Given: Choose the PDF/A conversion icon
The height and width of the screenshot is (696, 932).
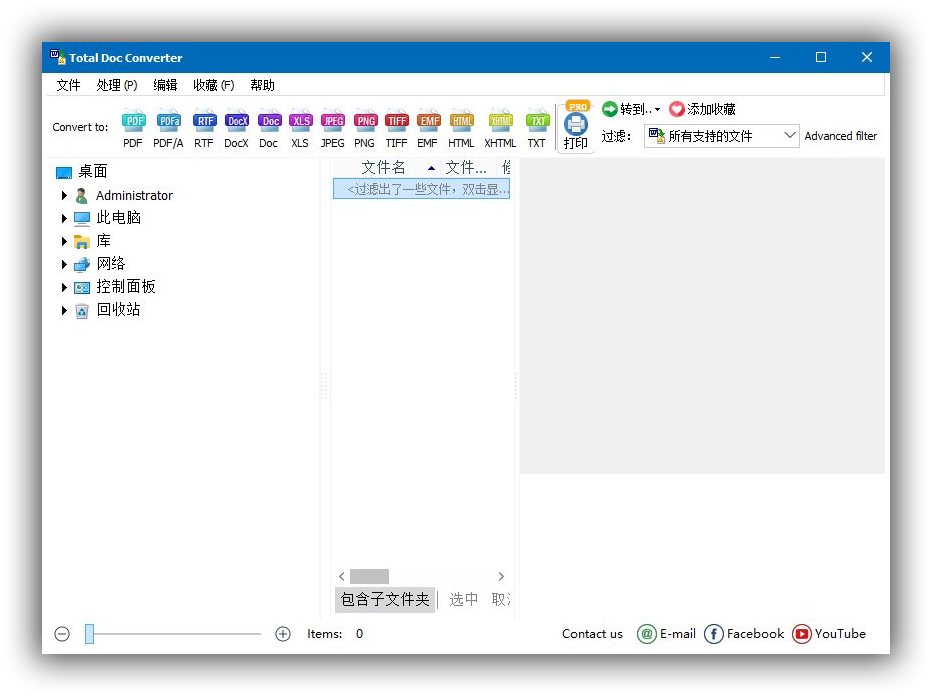Looking at the screenshot, I should 168,128.
